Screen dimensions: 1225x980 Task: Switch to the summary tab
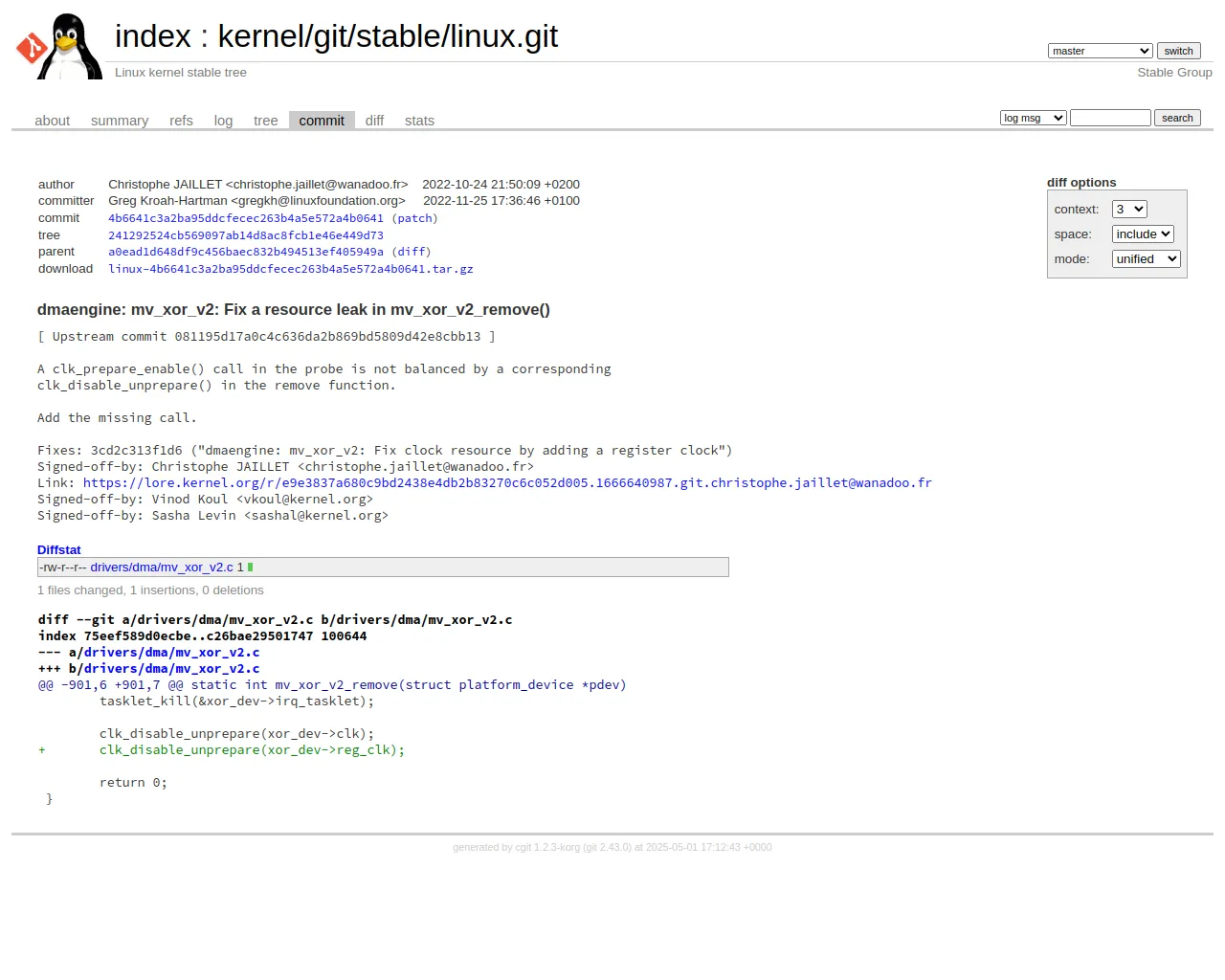pyautogui.click(x=120, y=121)
